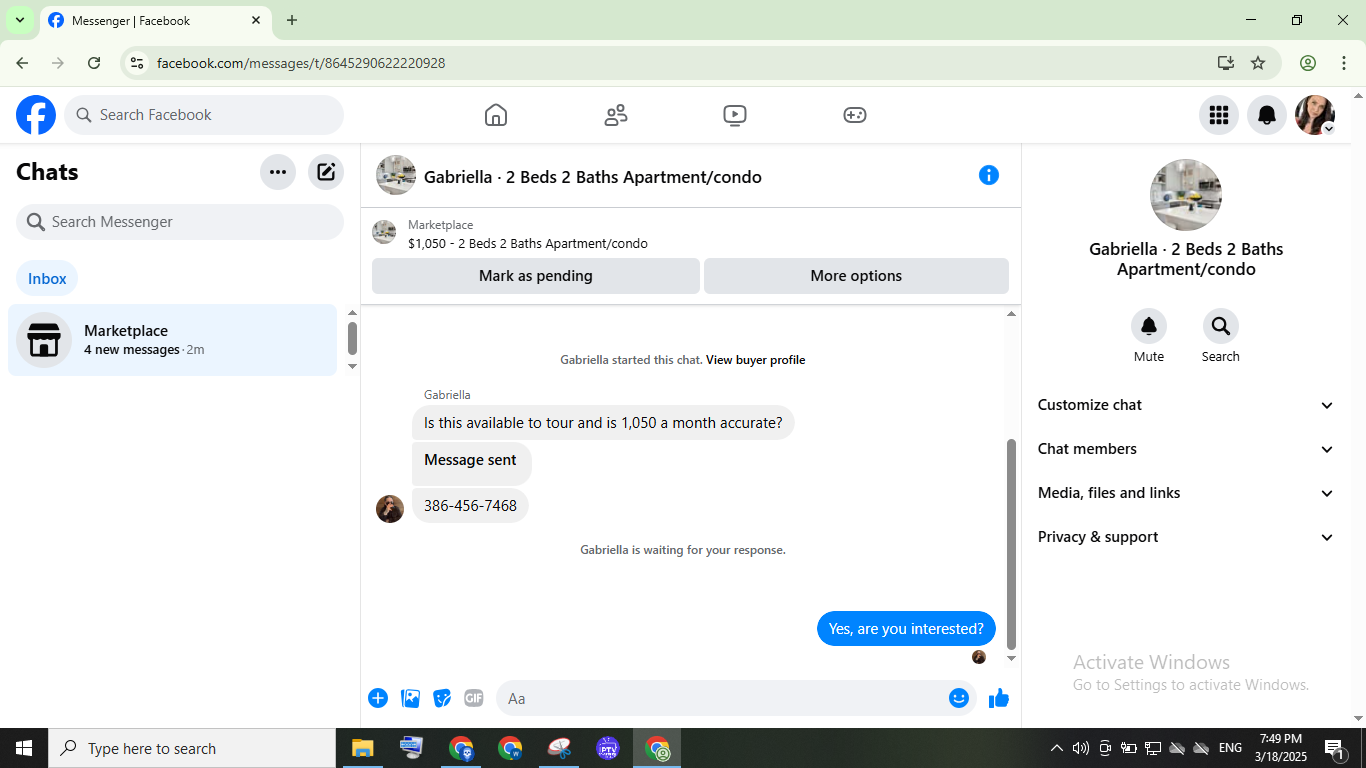Open a new browser tab
The width and height of the screenshot is (1366, 768).
tap(292, 20)
